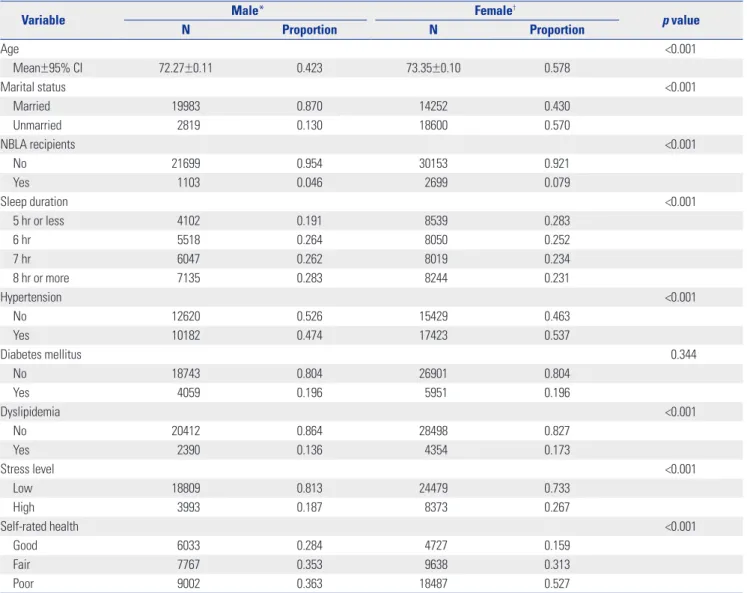Click the value 5951
Image resolution: width=747 pixels, height=593 pixels.
click(436, 392)
